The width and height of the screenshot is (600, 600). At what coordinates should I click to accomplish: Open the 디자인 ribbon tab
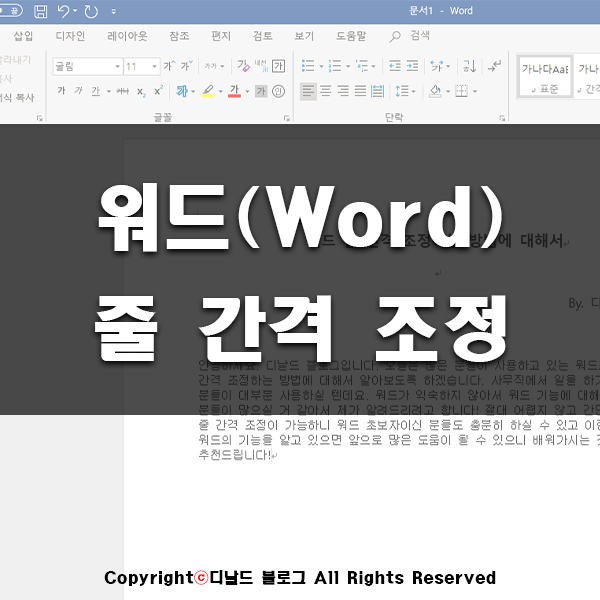[70, 36]
